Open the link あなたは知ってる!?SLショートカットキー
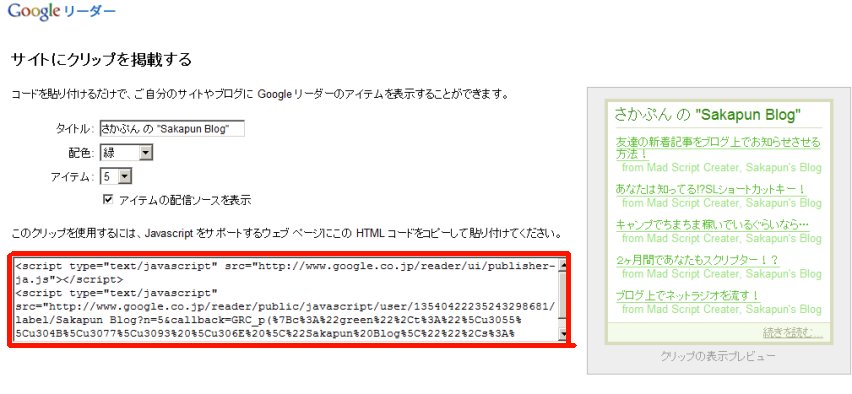 [x=710, y=189]
